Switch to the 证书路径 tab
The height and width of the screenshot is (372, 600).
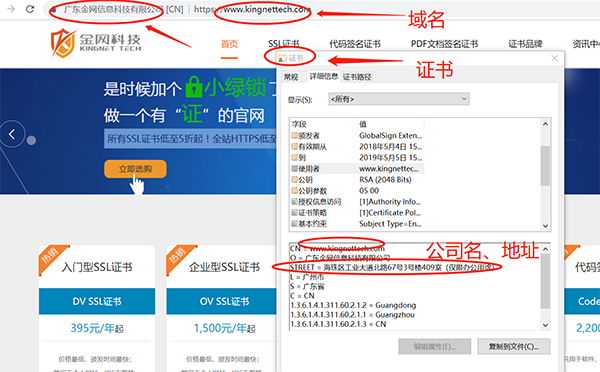click(x=357, y=77)
